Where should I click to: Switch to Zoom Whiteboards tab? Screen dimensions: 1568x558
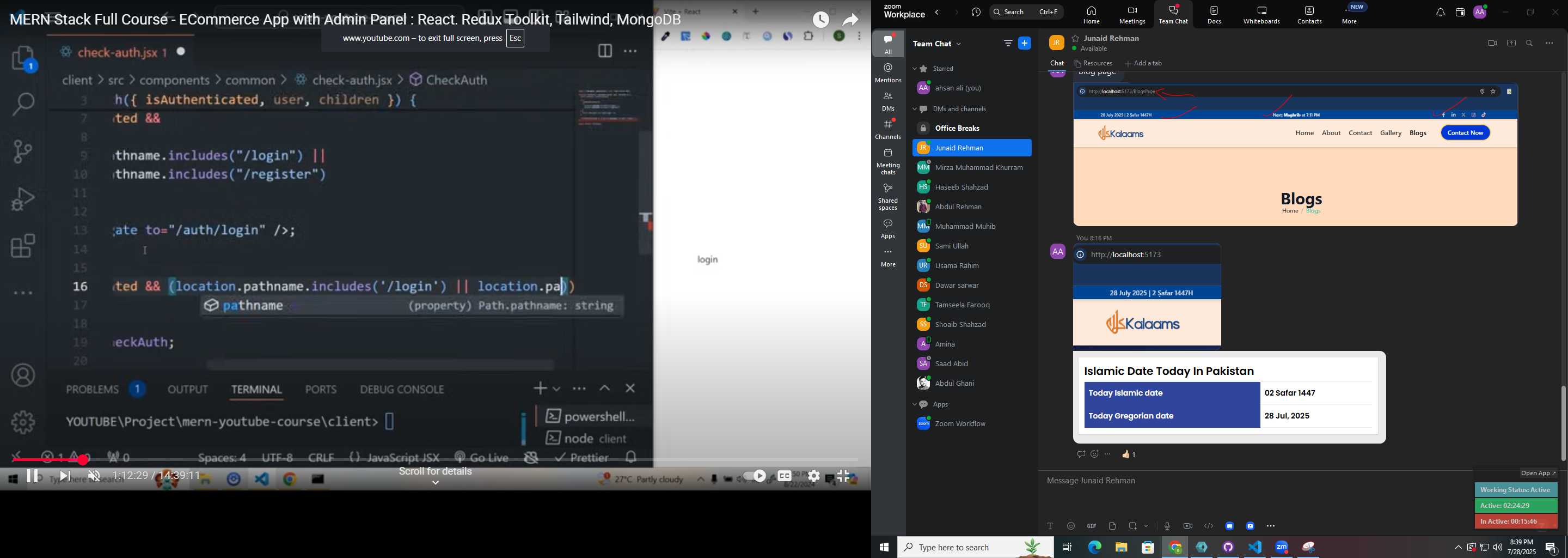point(1262,14)
